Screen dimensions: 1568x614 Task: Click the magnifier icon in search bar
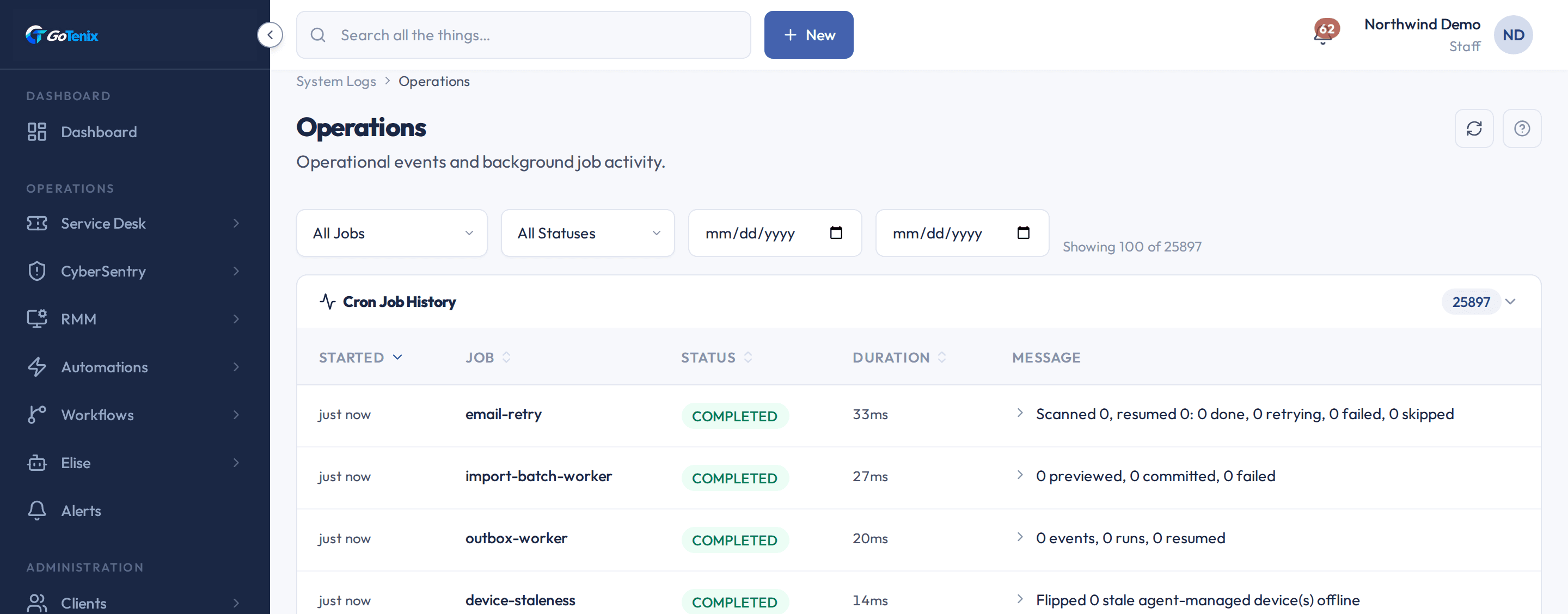[318, 35]
